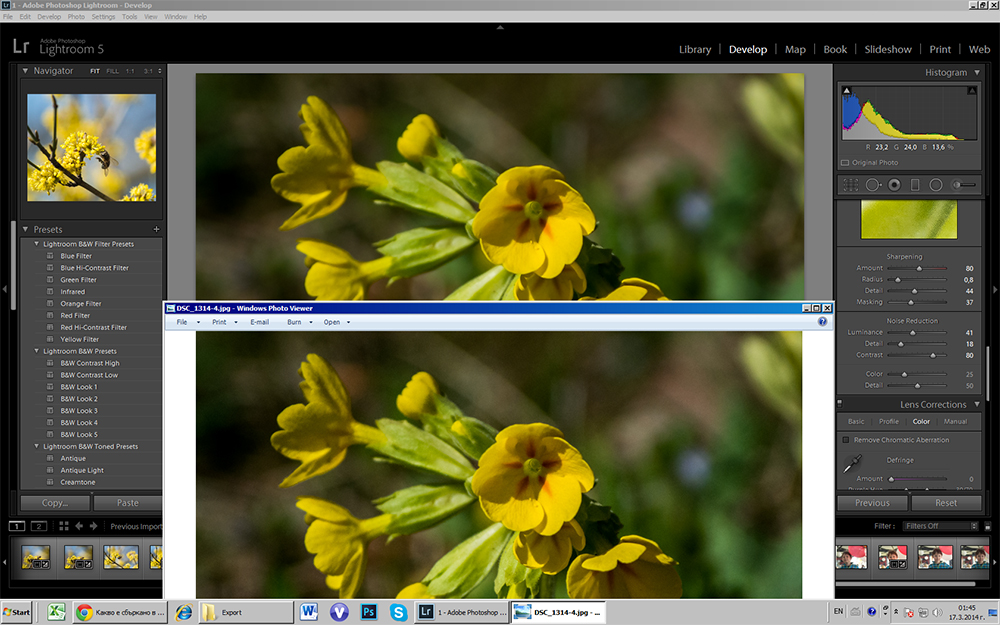Switch to main window display 1
Viewport: 1000px width, 625px height.
17,526
